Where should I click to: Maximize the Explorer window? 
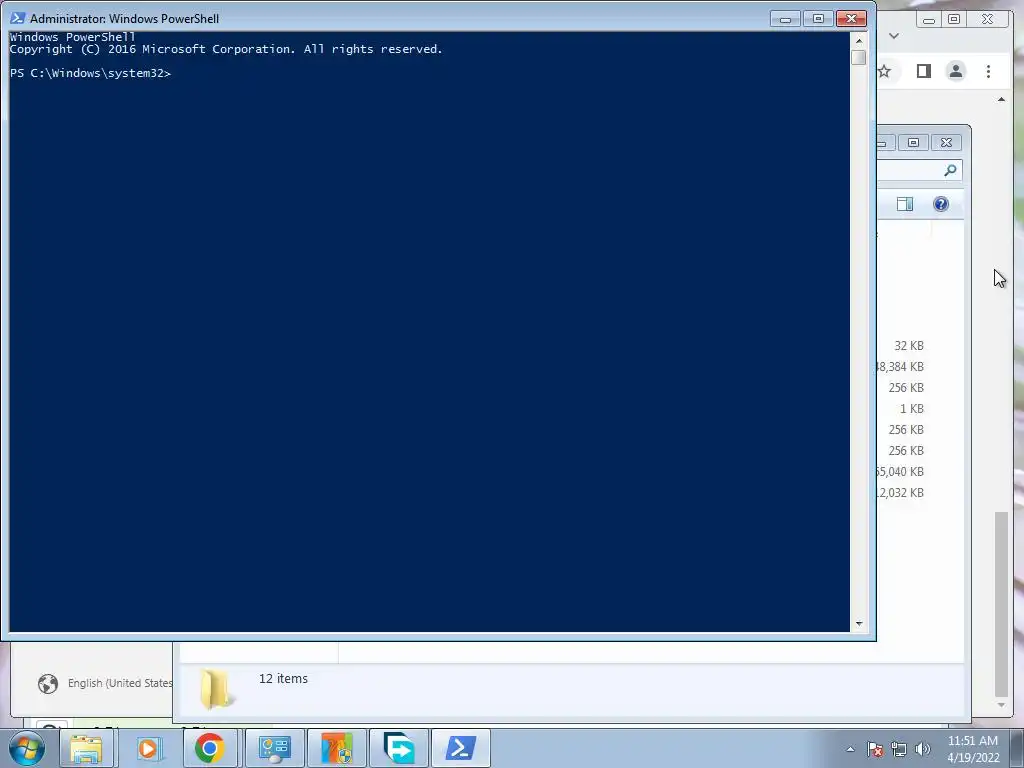tap(914, 142)
